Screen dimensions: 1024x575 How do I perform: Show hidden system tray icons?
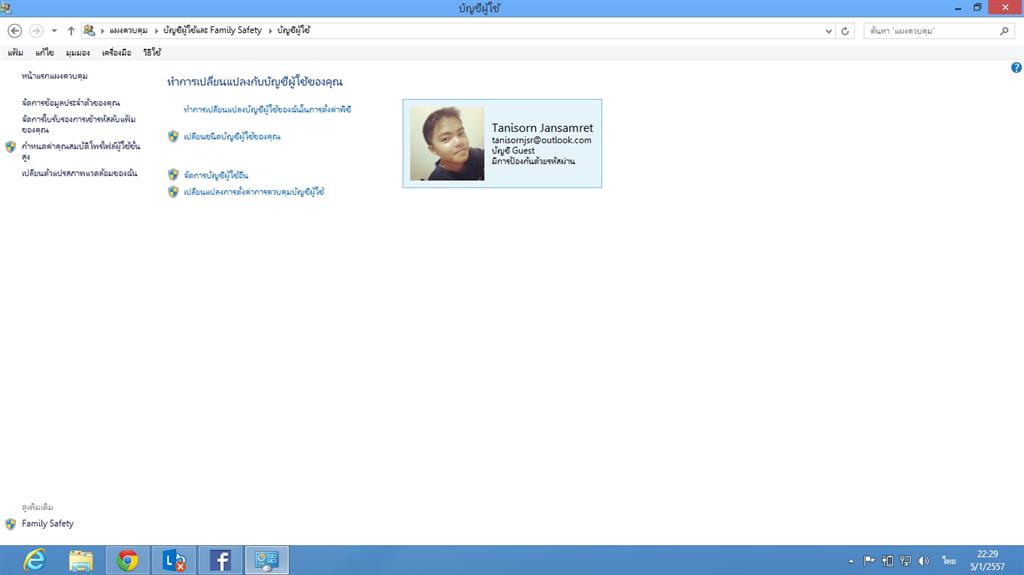(x=851, y=561)
